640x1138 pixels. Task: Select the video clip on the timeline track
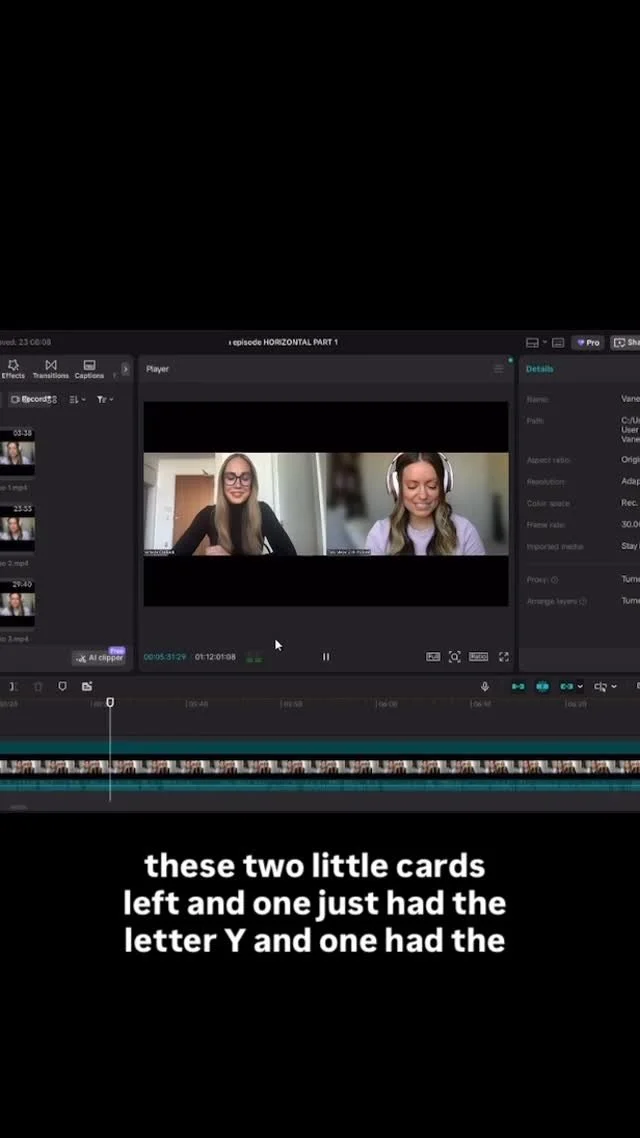[320, 766]
